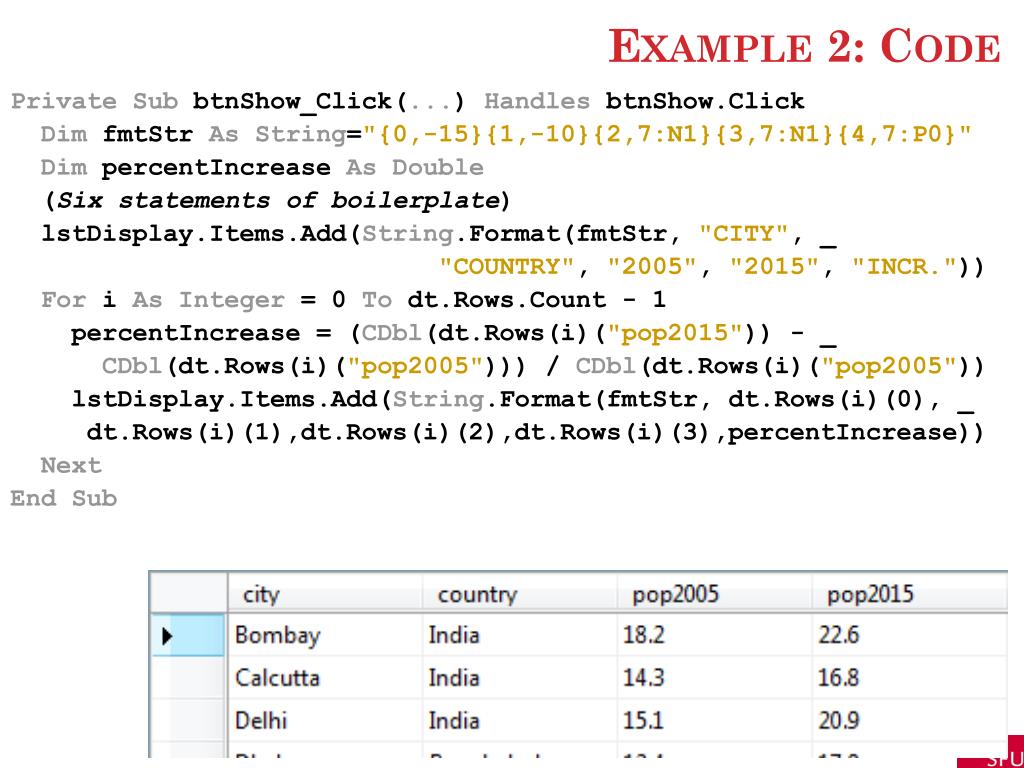The height and width of the screenshot is (768, 1024).
Task: Click the India cell in the Calcutta row
Action: pyautogui.click(x=519, y=677)
